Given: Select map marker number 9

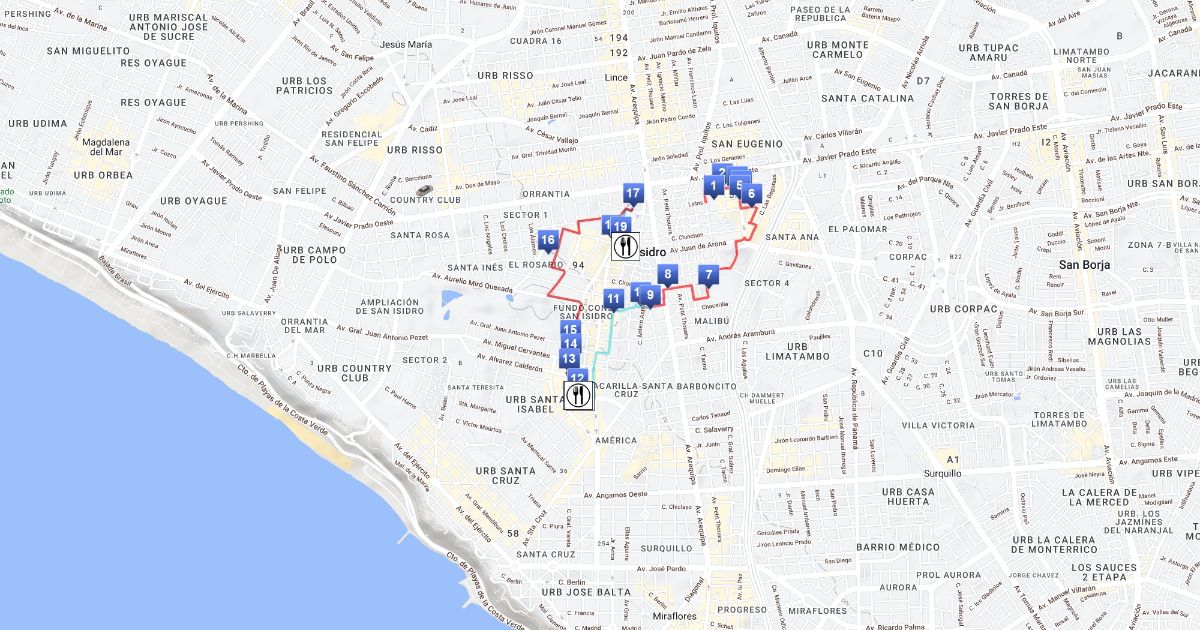Looking at the screenshot, I should point(650,296).
